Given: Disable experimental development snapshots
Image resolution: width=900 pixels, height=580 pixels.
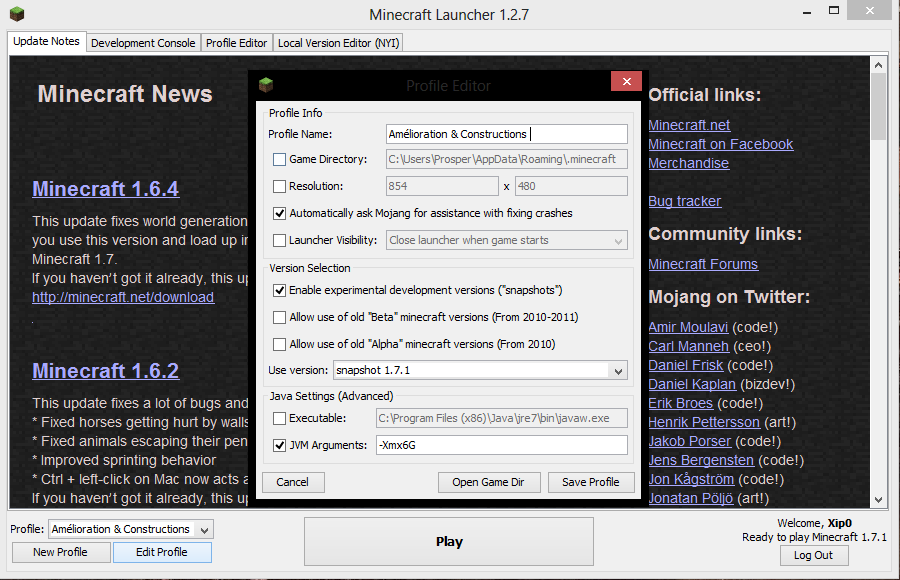Looking at the screenshot, I should 280,290.
